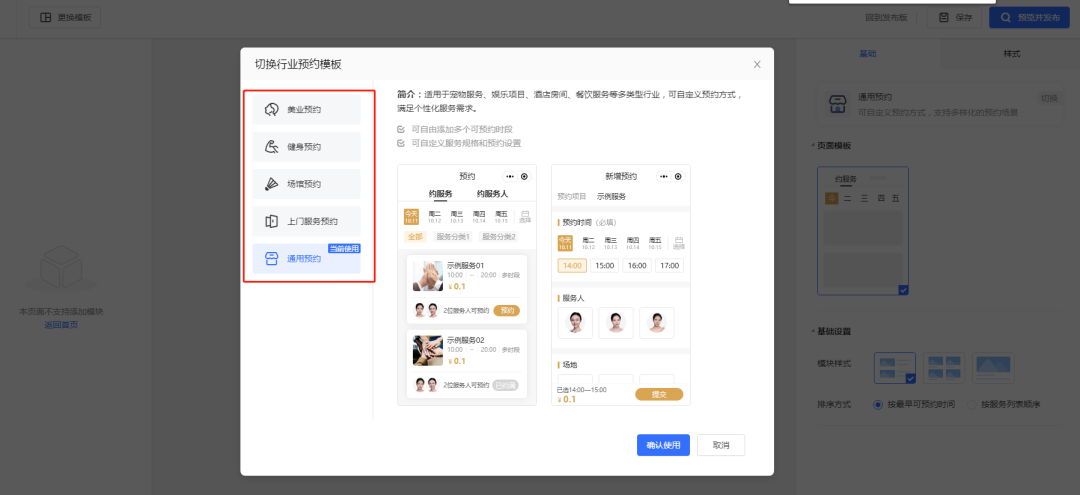Click the 服务分类1 filter chip

coord(453,237)
